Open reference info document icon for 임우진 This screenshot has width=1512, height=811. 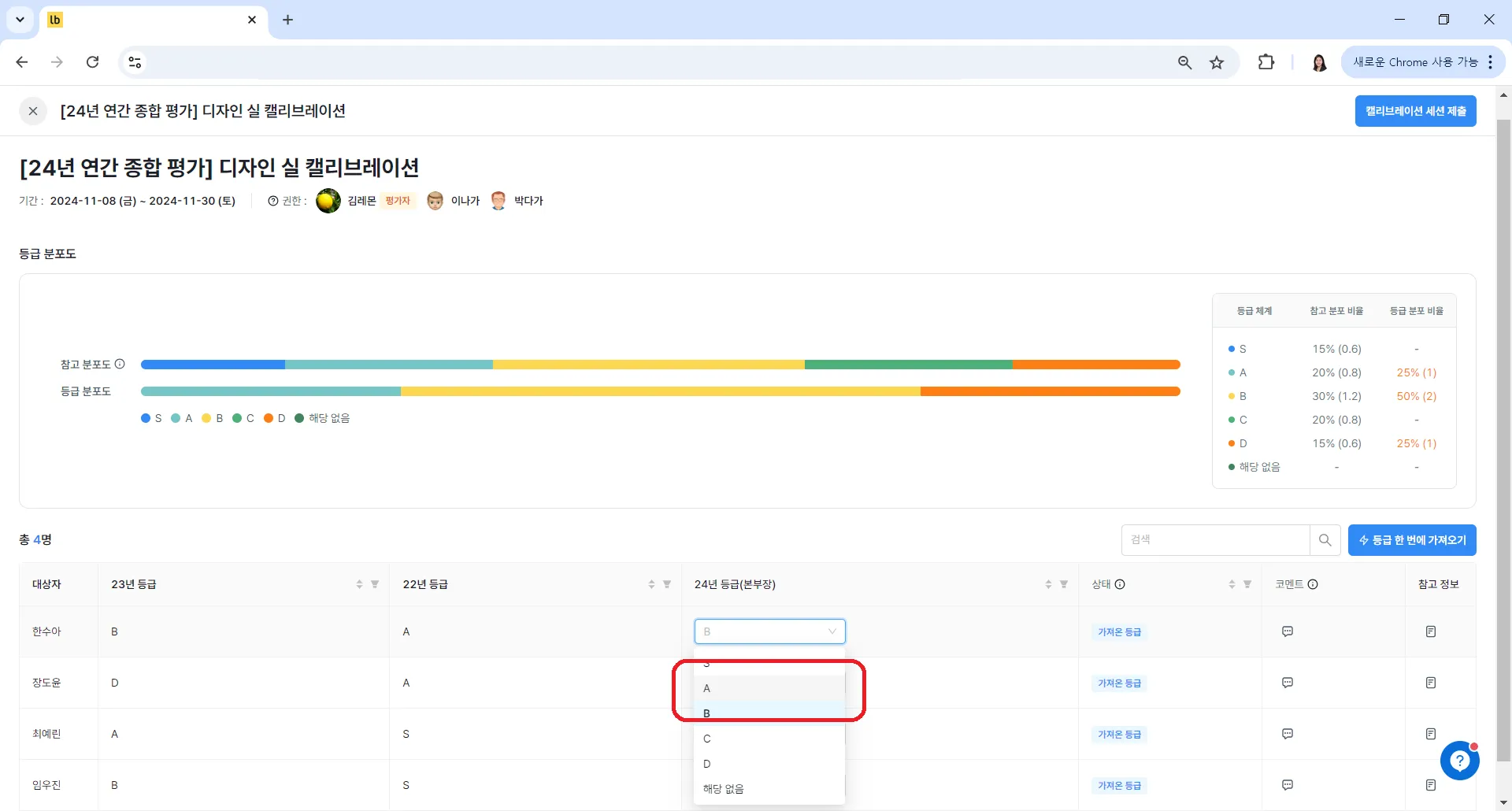coord(1431,785)
